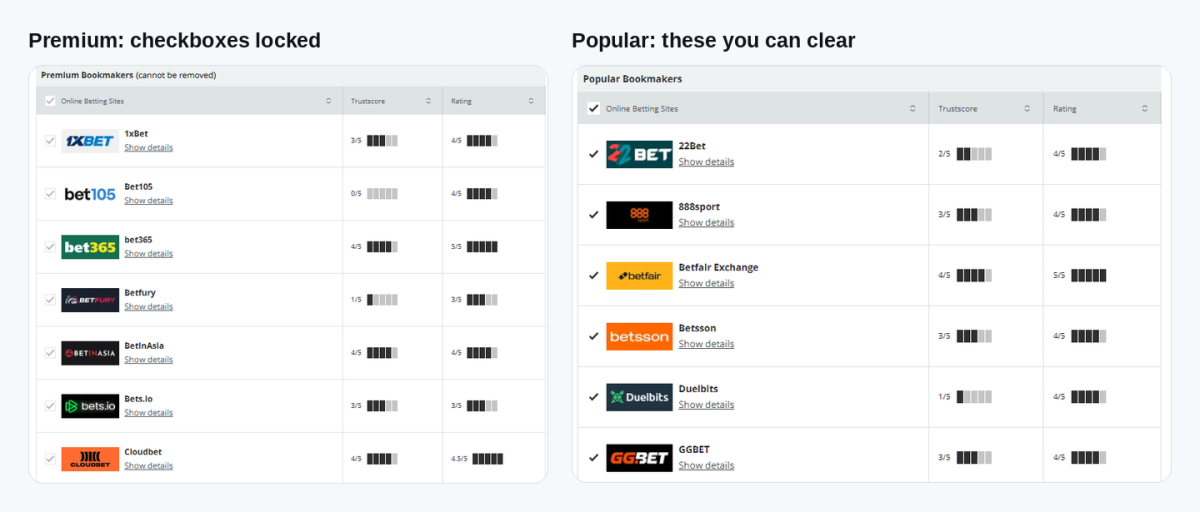Image resolution: width=1200 pixels, height=512 pixels.
Task: Click the BetInAsia logo
Action: point(90,353)
